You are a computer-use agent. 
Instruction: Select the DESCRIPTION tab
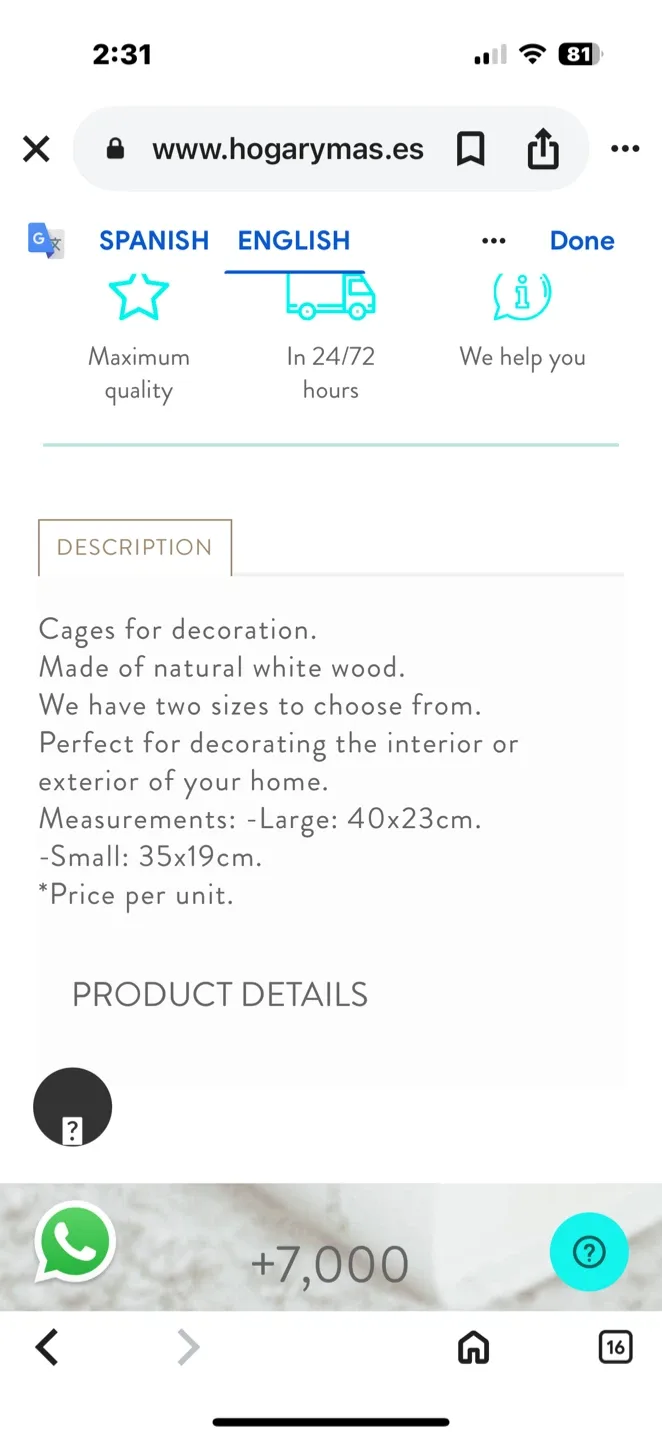134,547
